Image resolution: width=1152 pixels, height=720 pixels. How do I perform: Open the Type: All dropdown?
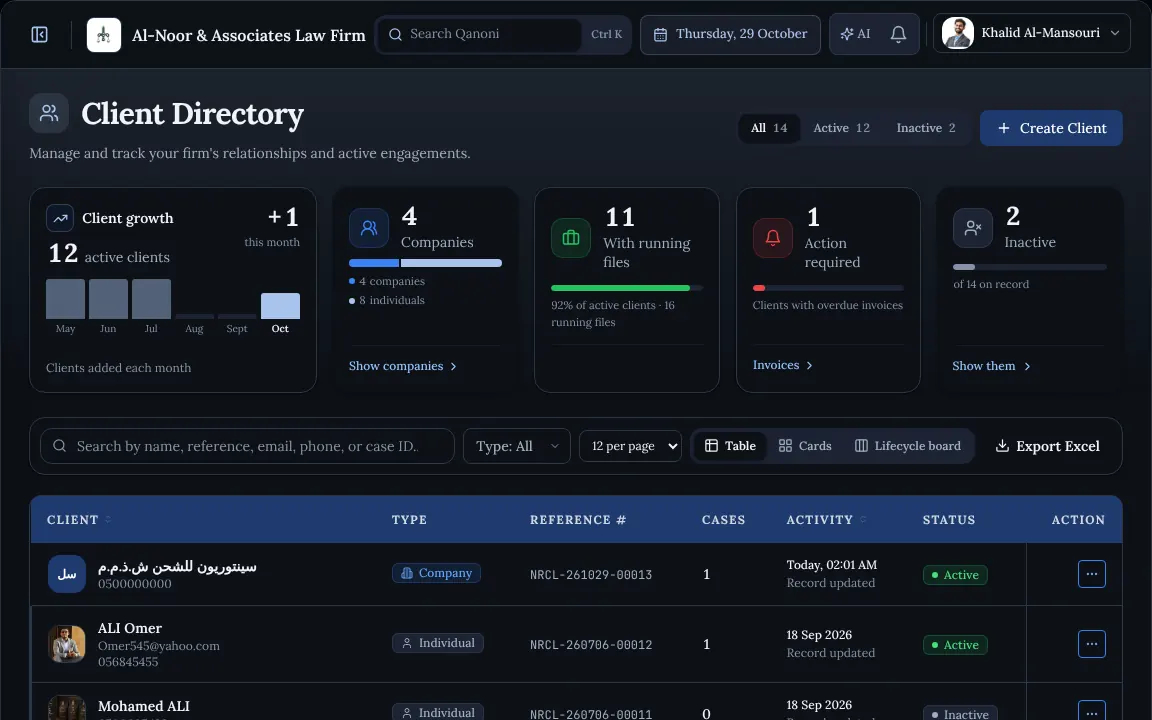coord(516,446)
